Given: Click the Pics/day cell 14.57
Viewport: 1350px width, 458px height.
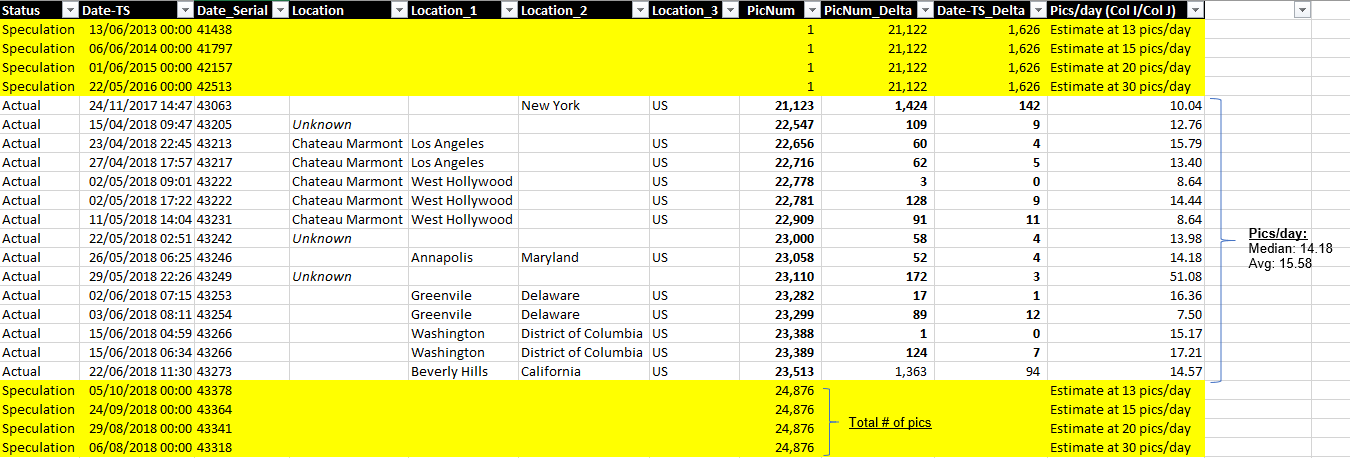Looking at the screenshot, I should click(x=1127, y=371).
